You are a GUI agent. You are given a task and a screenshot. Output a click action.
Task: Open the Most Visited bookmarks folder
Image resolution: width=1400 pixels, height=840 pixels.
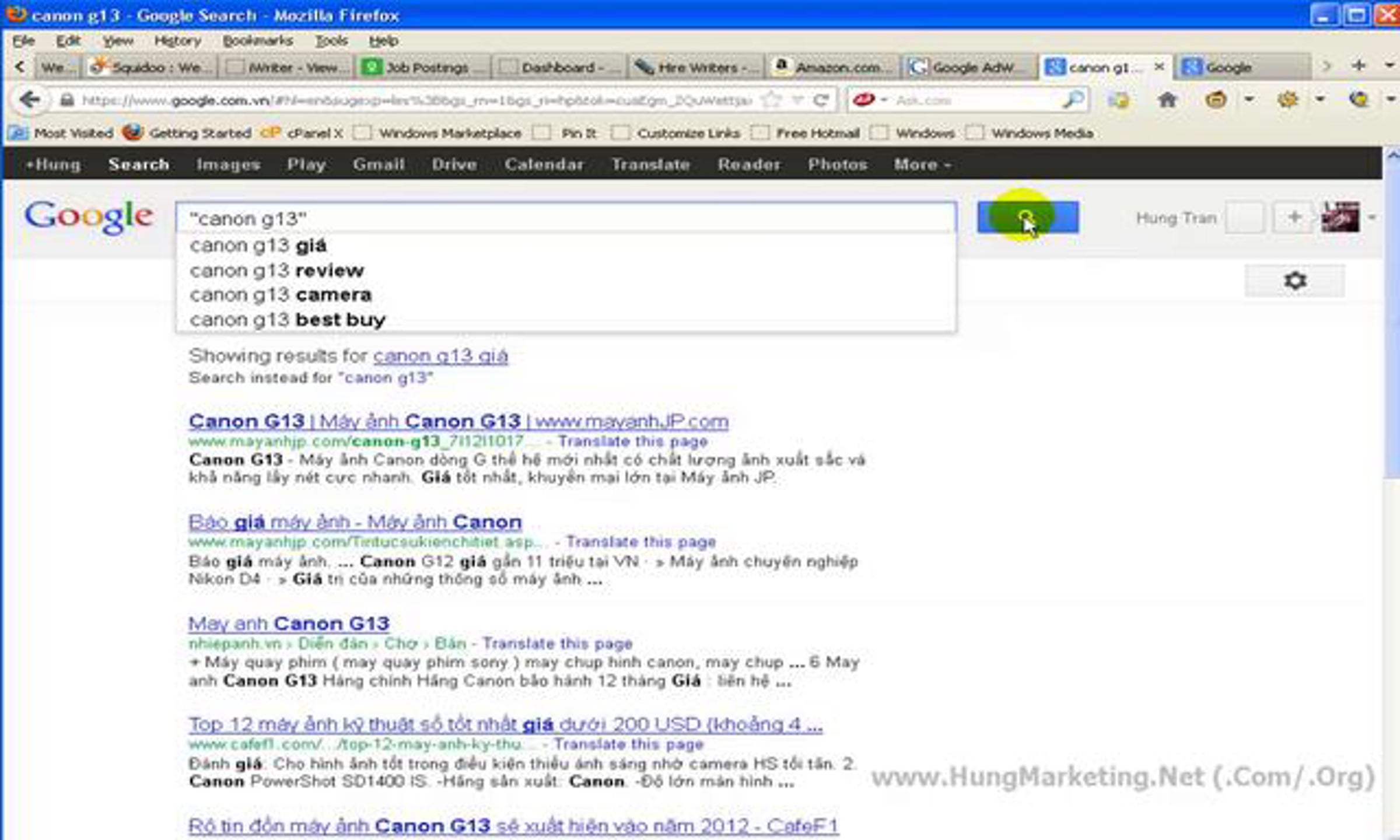62,133
